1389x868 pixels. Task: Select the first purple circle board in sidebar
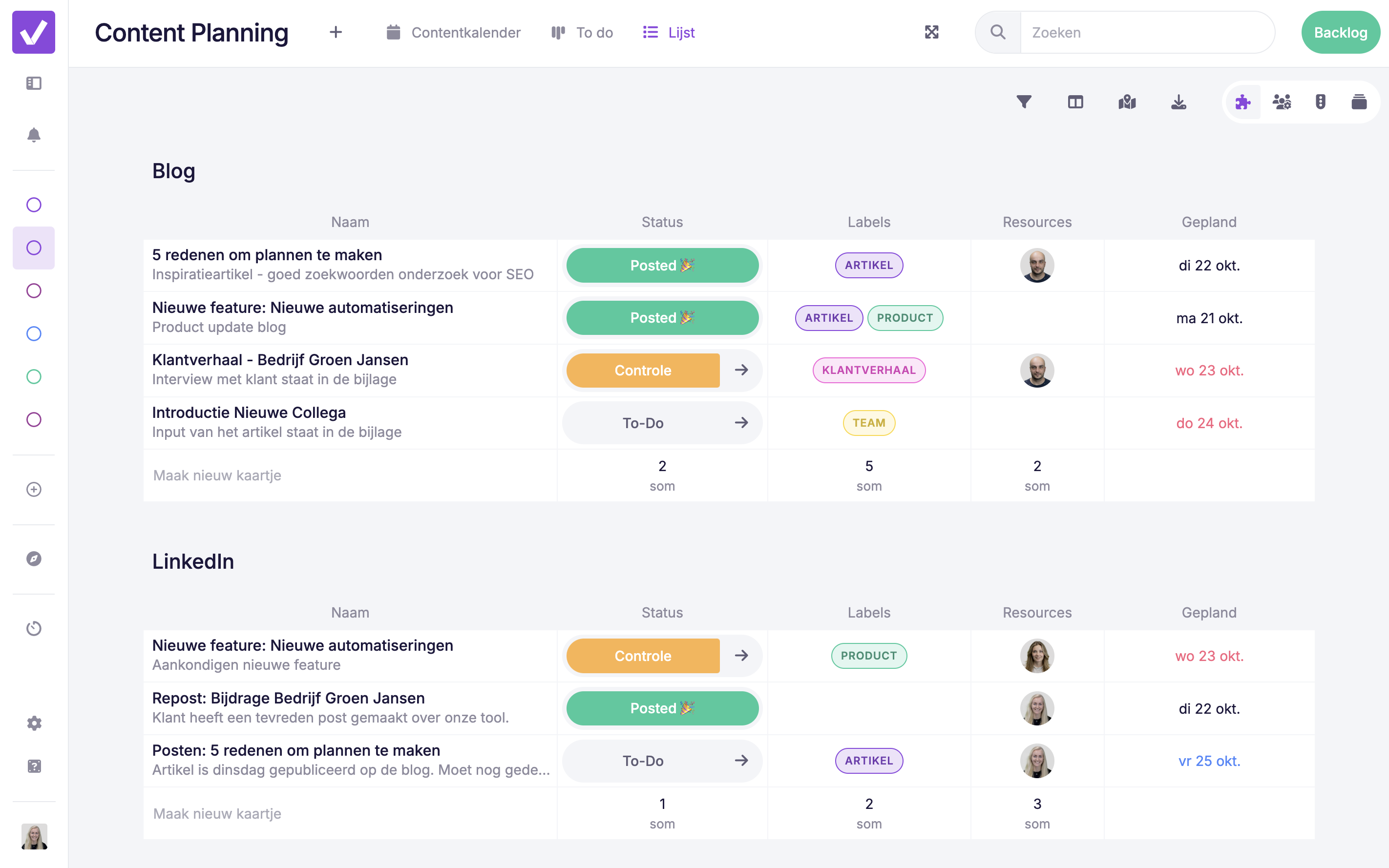tap(34, 205)
